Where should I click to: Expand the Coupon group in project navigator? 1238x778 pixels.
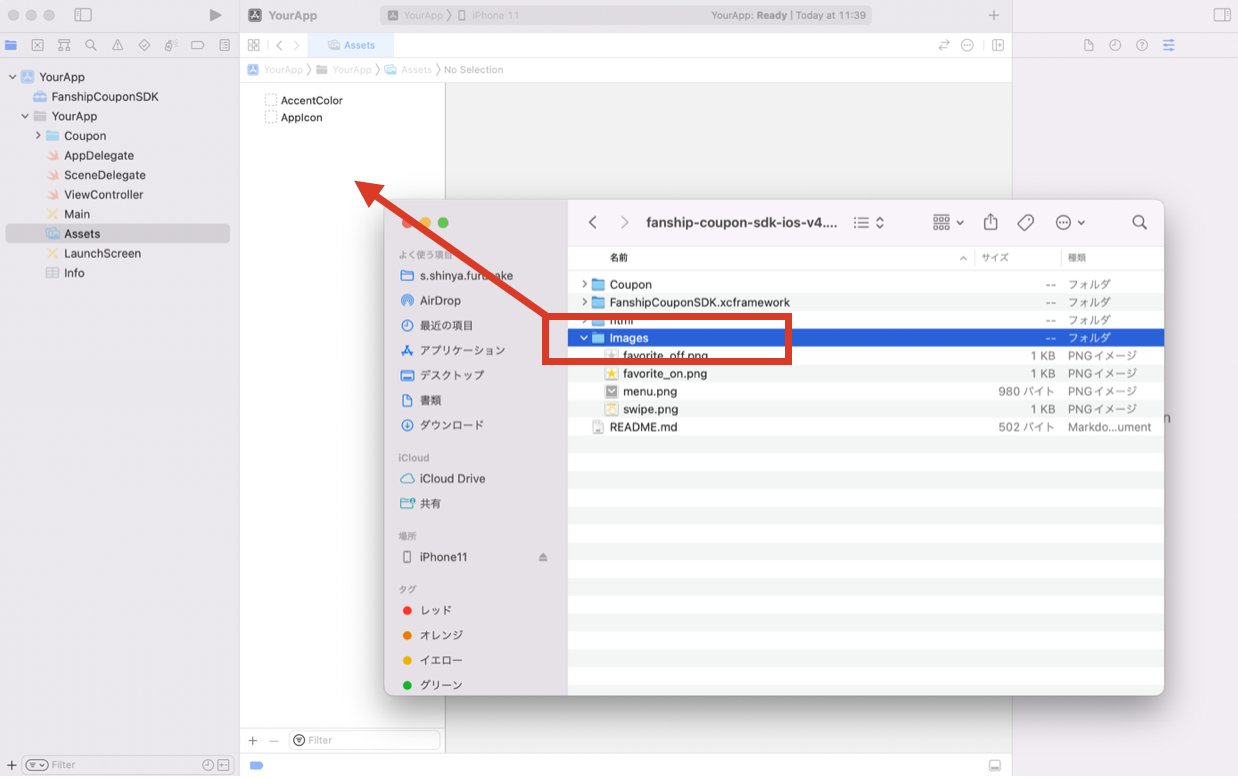(38, 136)
